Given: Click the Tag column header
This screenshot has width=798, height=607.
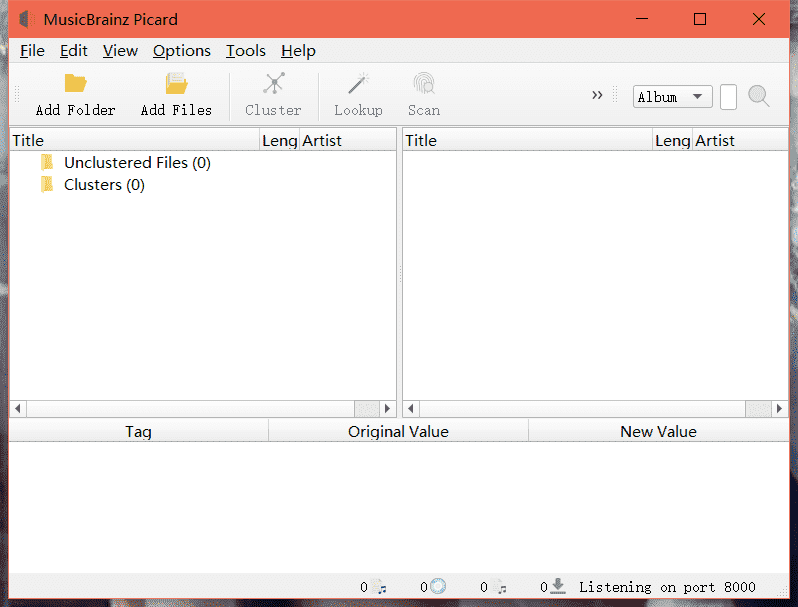Looking at the screenshot, I should (138, 431).
